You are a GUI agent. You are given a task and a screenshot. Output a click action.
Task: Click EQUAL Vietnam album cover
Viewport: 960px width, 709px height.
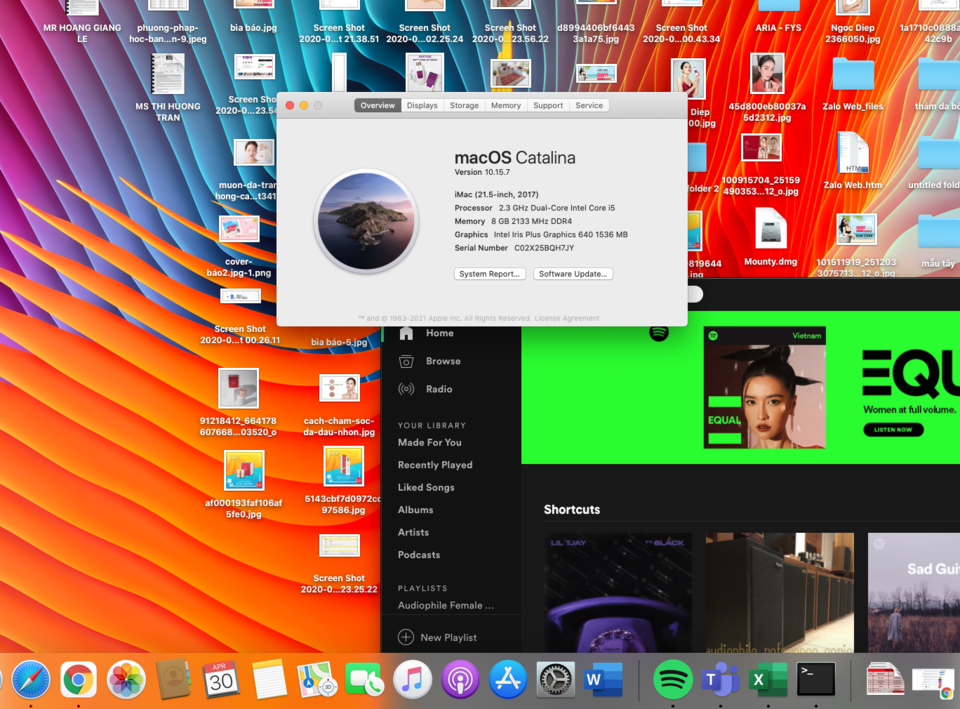point(765,388)
